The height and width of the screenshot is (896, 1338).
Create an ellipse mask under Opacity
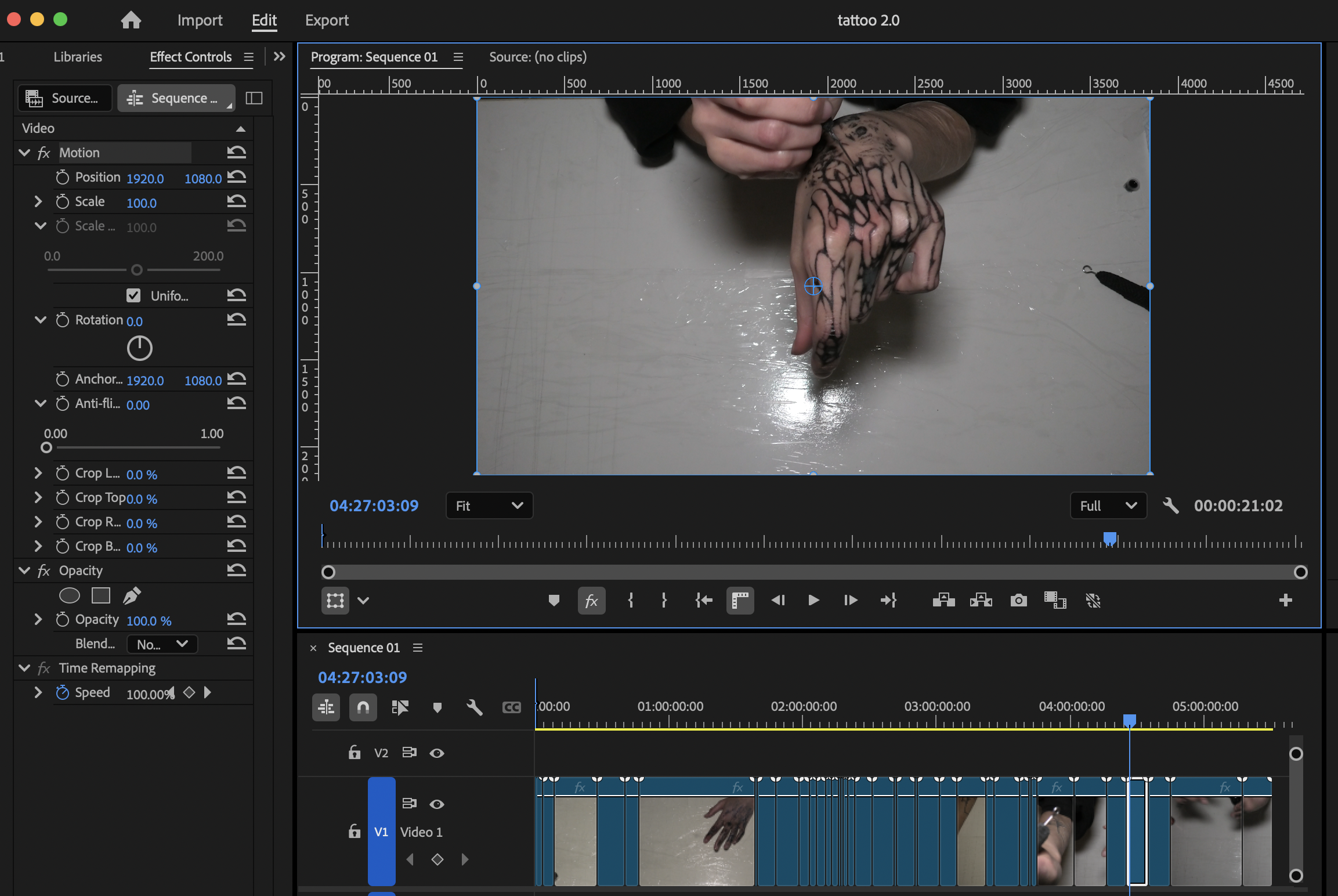point(69,595)
